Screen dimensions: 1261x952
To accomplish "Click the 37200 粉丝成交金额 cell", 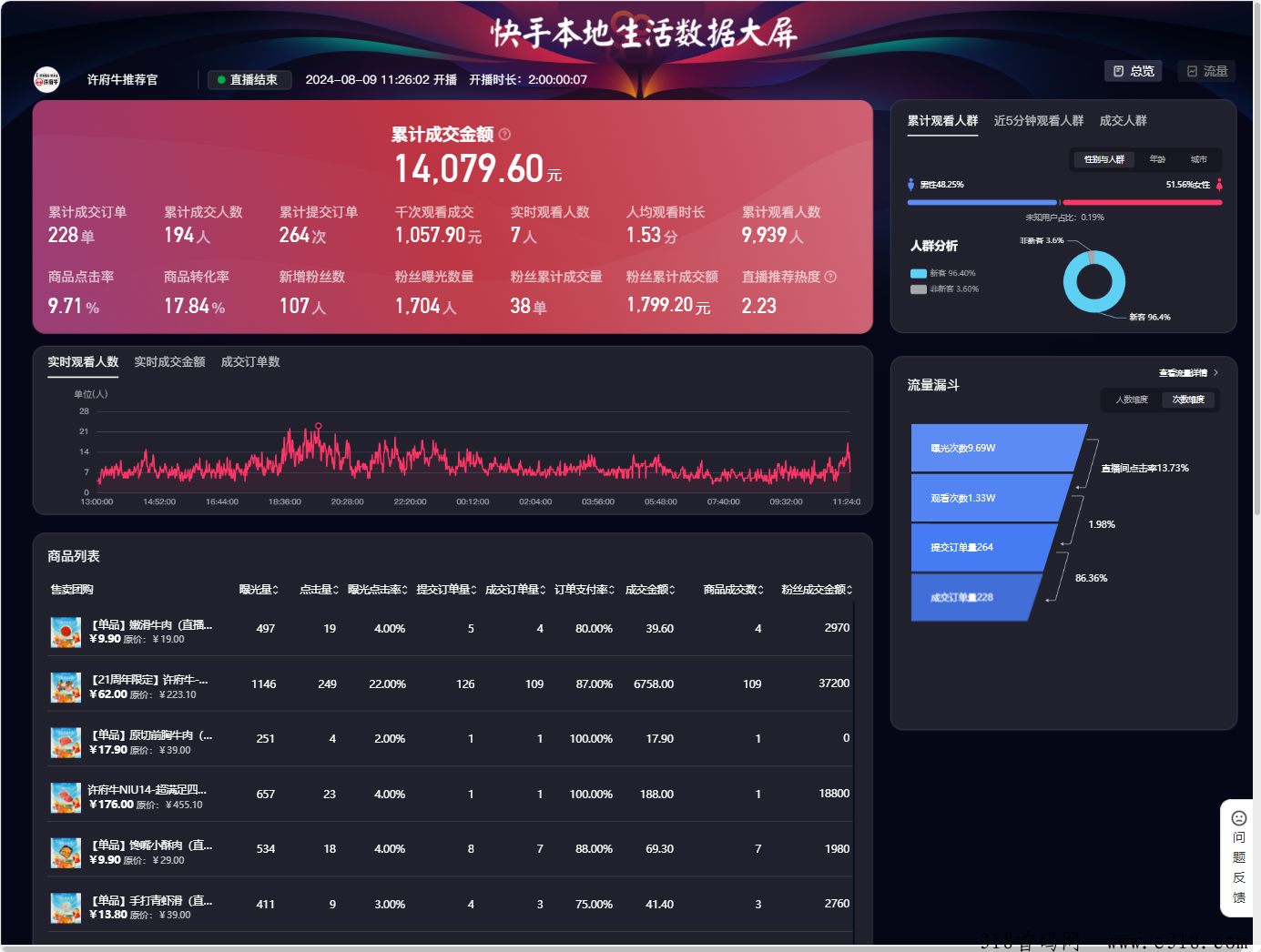I will tap(834, 684).
